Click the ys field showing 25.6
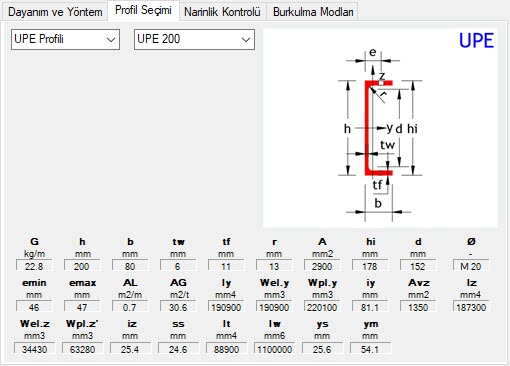Viewport: 510px width, 366px height. 322,348
